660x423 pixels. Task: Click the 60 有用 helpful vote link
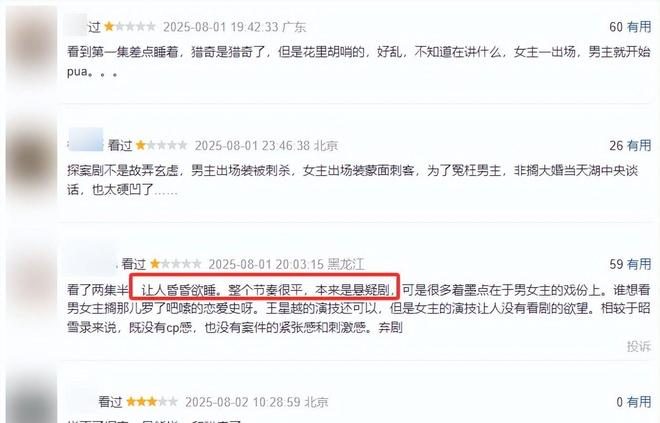click(630, 27)
